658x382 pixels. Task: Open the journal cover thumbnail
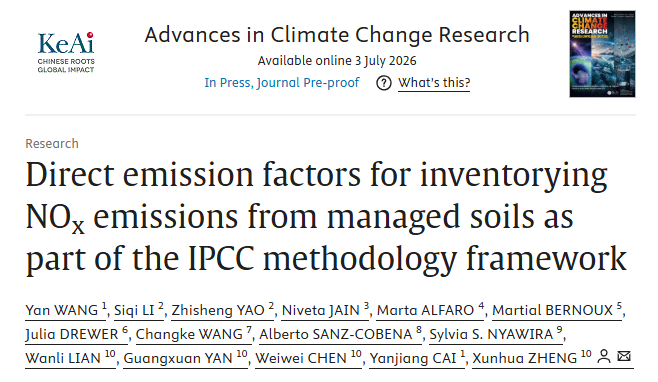pos(602,54)
